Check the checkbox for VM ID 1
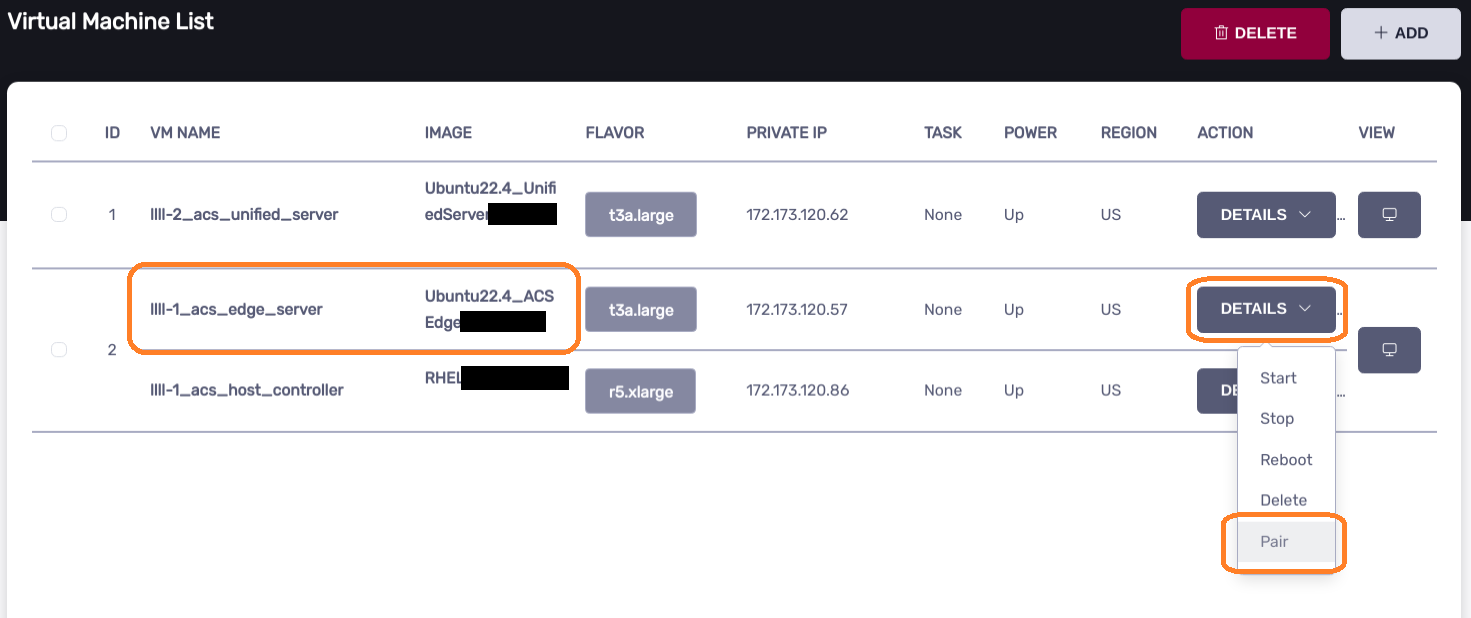This screenshot has height=618, width=1471. [x=59, y=215]
